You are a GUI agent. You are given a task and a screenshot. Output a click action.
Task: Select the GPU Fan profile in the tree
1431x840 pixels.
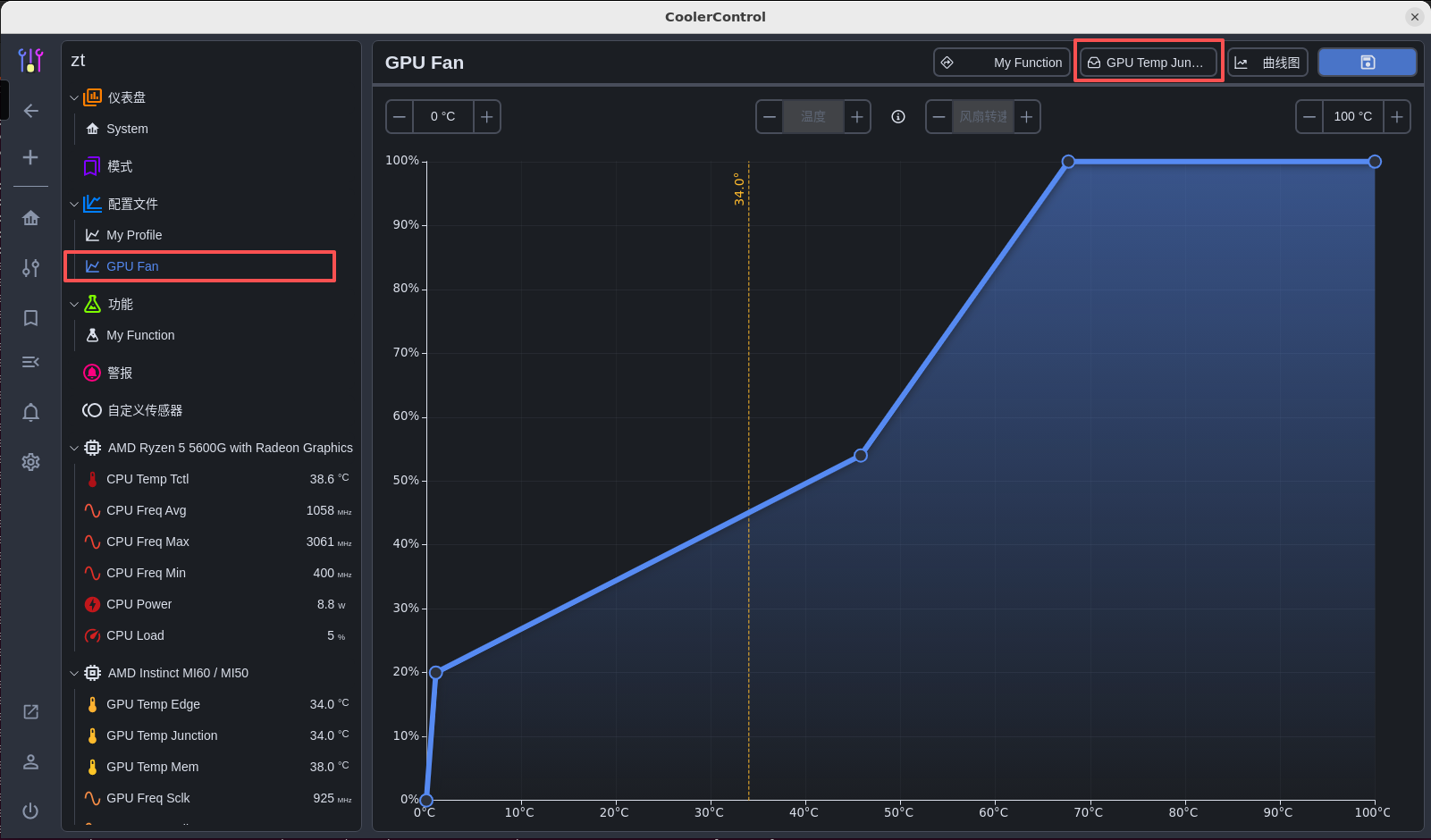pos(132,266)
